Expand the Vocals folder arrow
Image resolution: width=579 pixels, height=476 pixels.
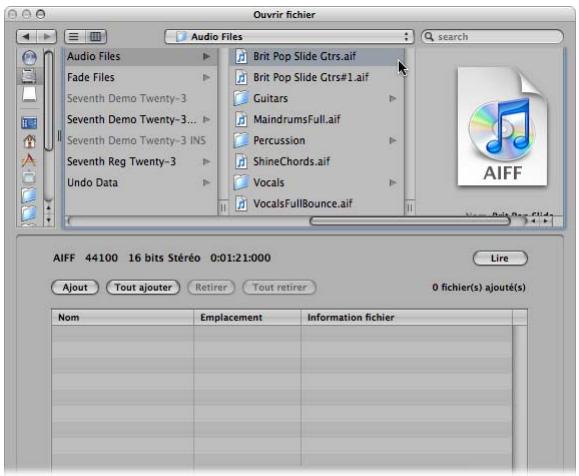pyautogui.click(x=393, y=182)
